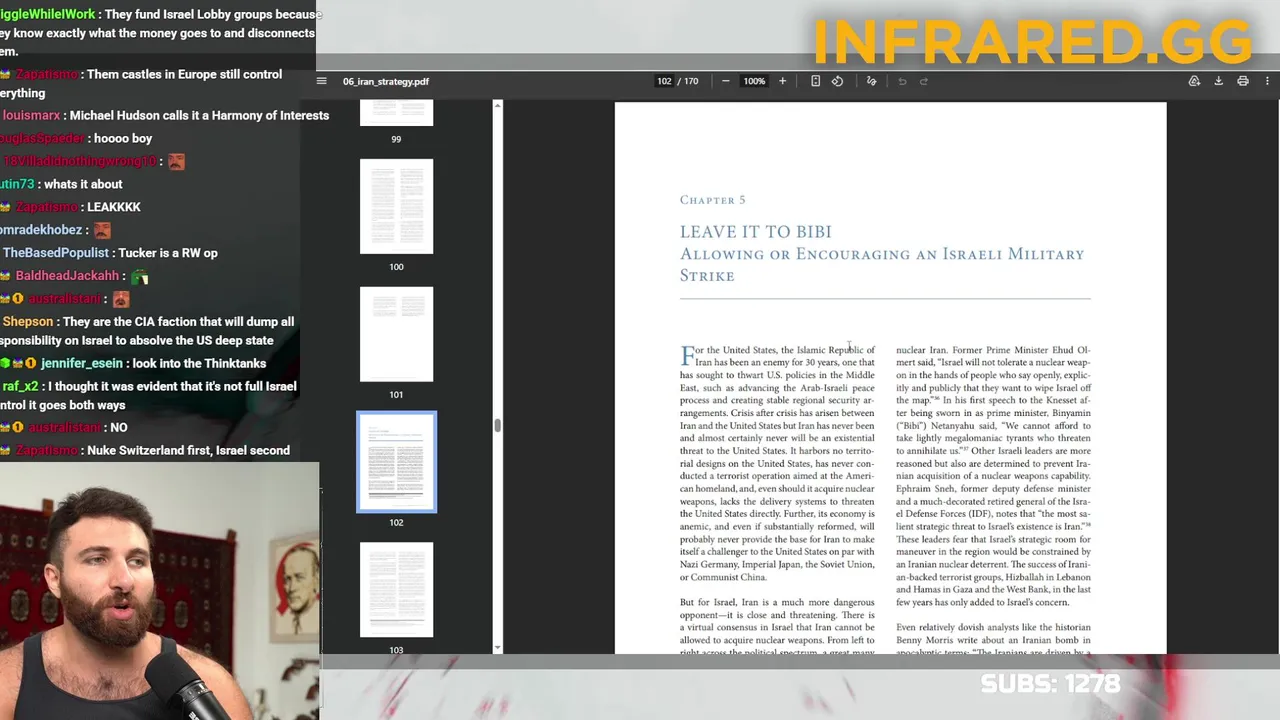Screen dimensions: 1280x720
Task: Click the fit to page icon
Action: tap(815, 81)
